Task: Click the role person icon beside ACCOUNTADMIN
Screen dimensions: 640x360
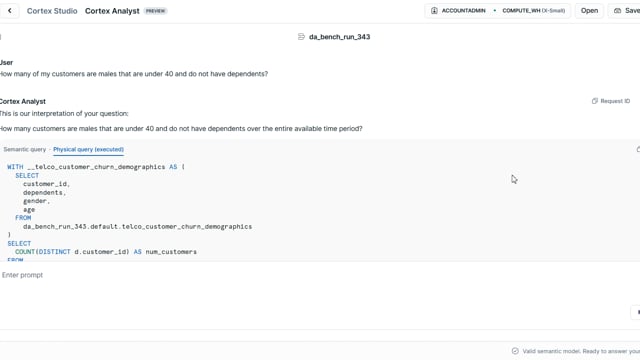Action: pyautogui.click(x=434, y=11)
